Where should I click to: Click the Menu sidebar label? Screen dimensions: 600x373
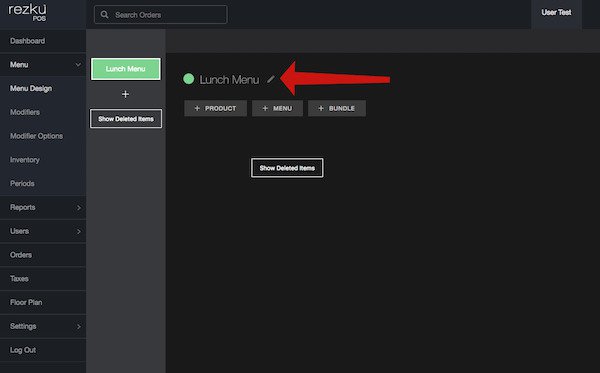point(19,65)
